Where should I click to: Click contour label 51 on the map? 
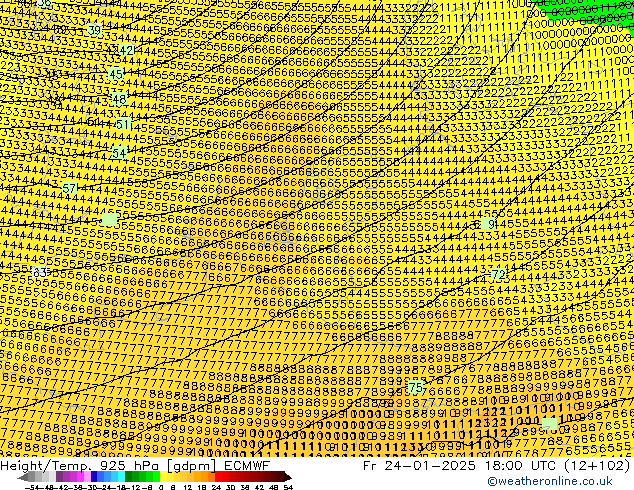coord(123,124)
